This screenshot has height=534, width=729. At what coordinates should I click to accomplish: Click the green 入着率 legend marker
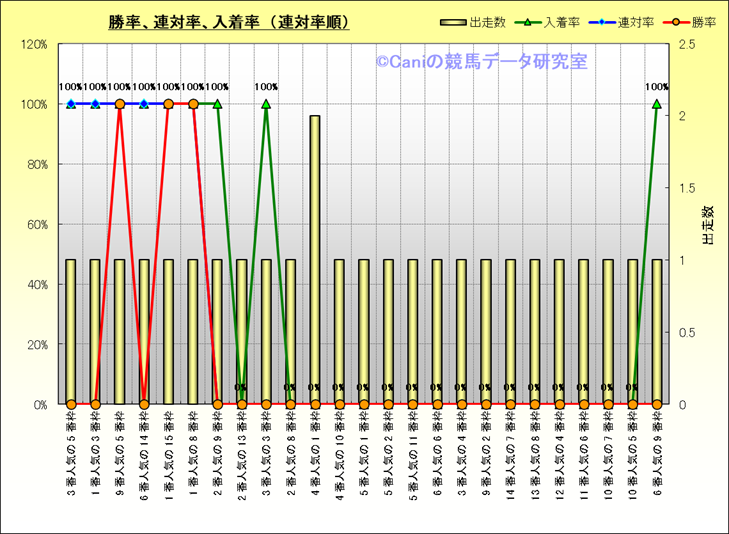(528, 22)
